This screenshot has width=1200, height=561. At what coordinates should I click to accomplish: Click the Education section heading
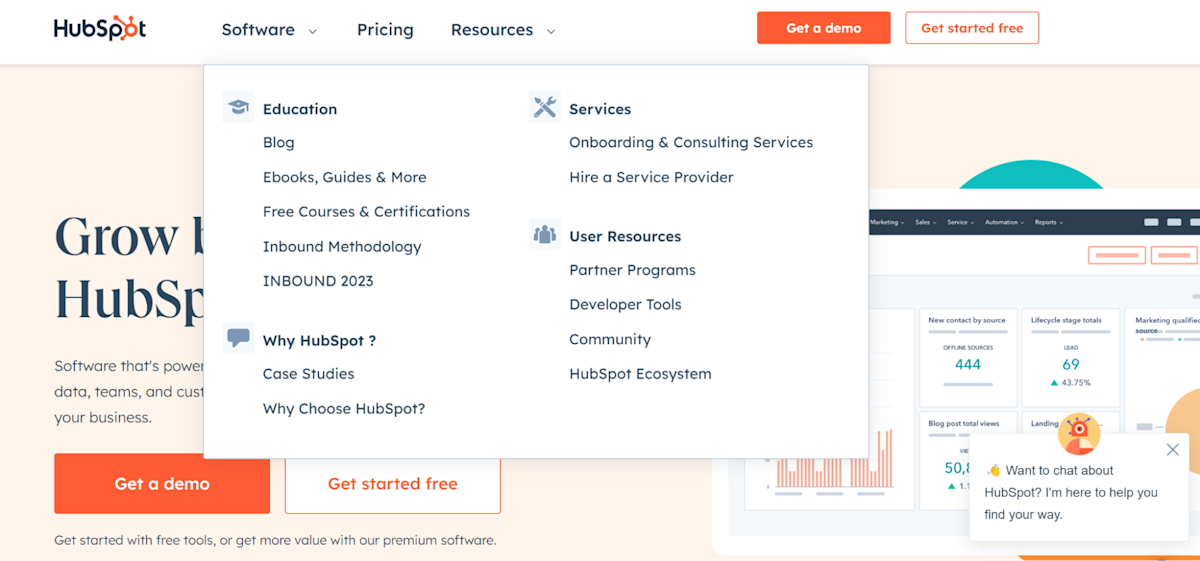click(300, 109)
